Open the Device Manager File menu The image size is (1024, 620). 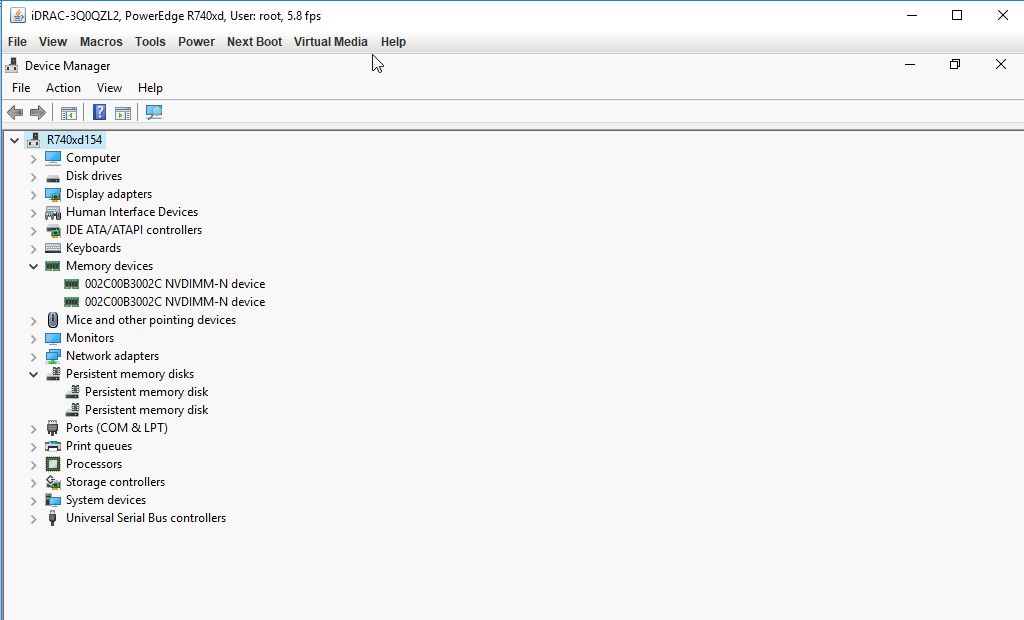(21, 88)
